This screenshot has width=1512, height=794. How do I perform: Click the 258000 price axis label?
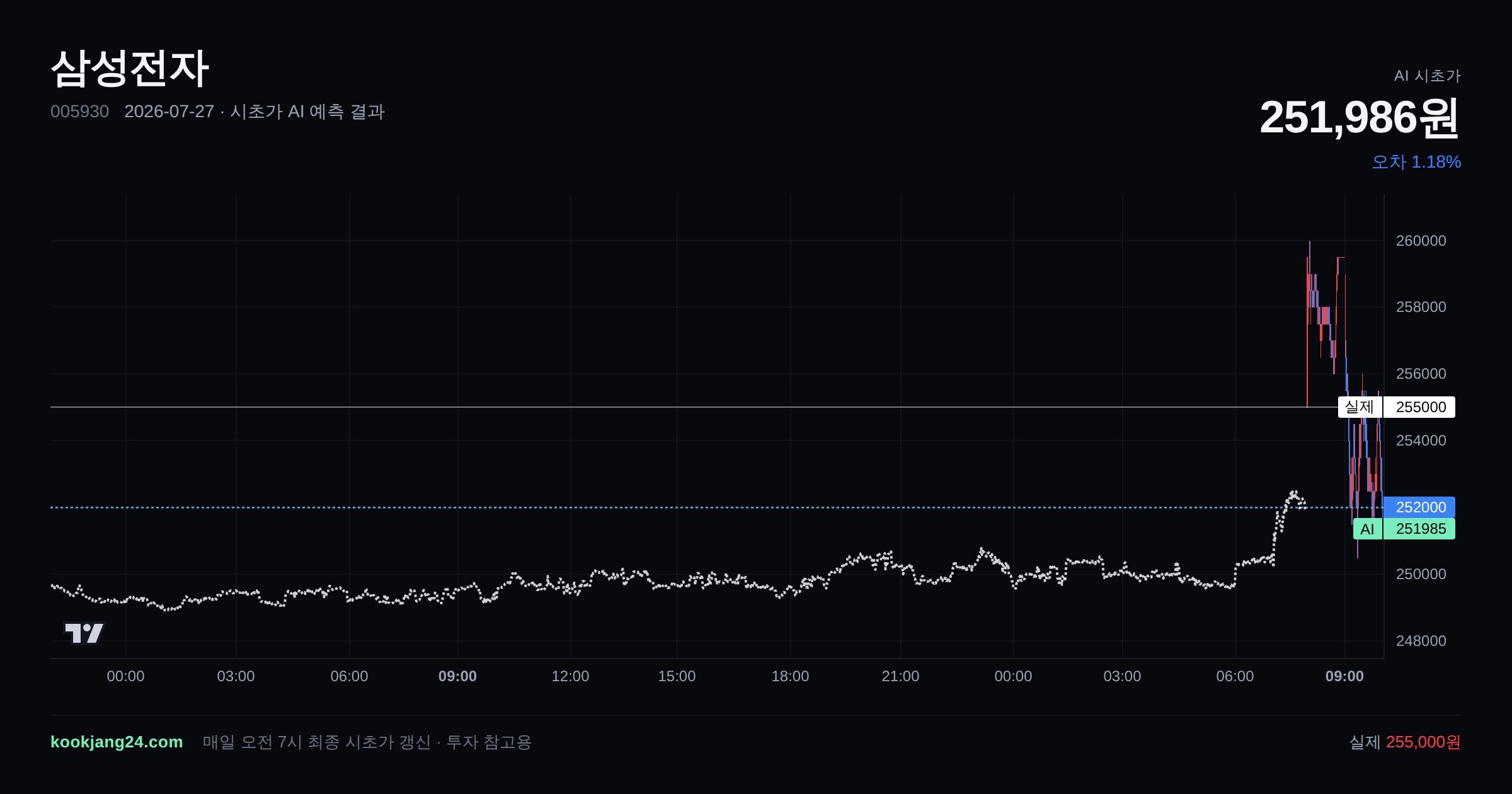[1421, 307]
